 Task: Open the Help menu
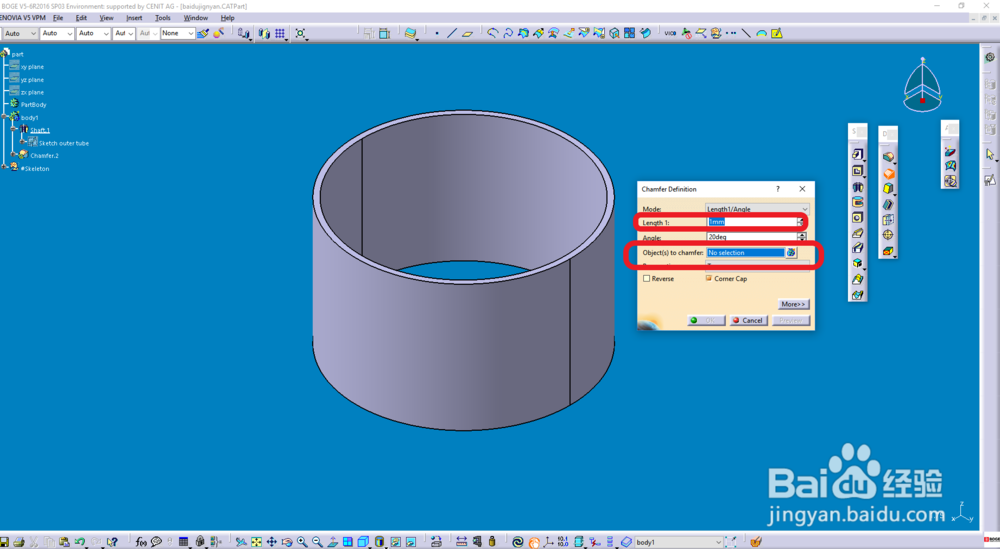(228, 18)
